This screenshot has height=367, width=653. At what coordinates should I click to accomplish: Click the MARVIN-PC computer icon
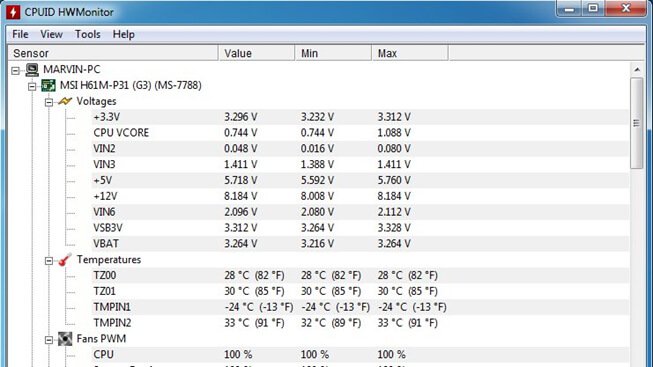pyautogui.click(x=32, y=70)
